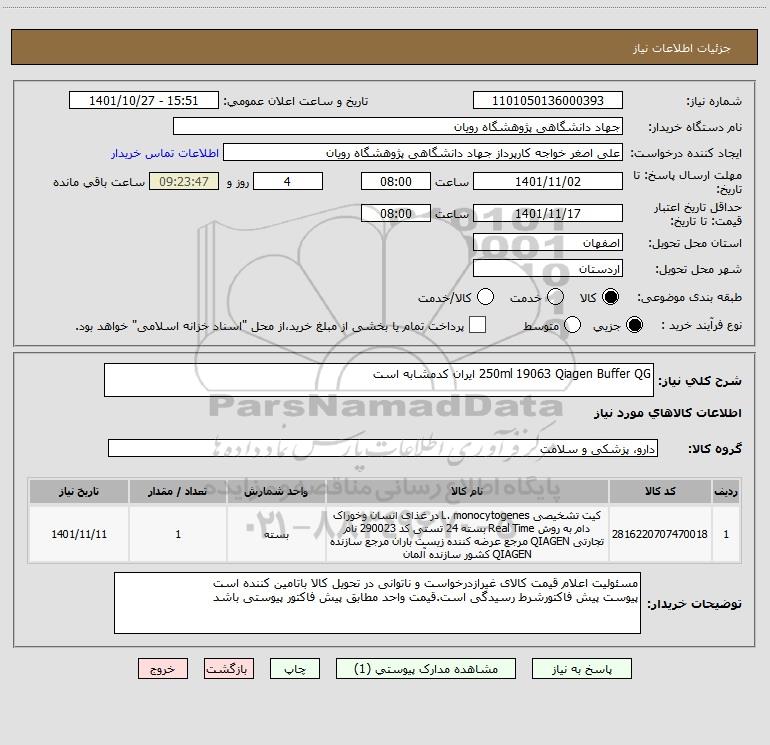Click the unit cell بسته
Viewport: 770px width, 745px height.
276,534
